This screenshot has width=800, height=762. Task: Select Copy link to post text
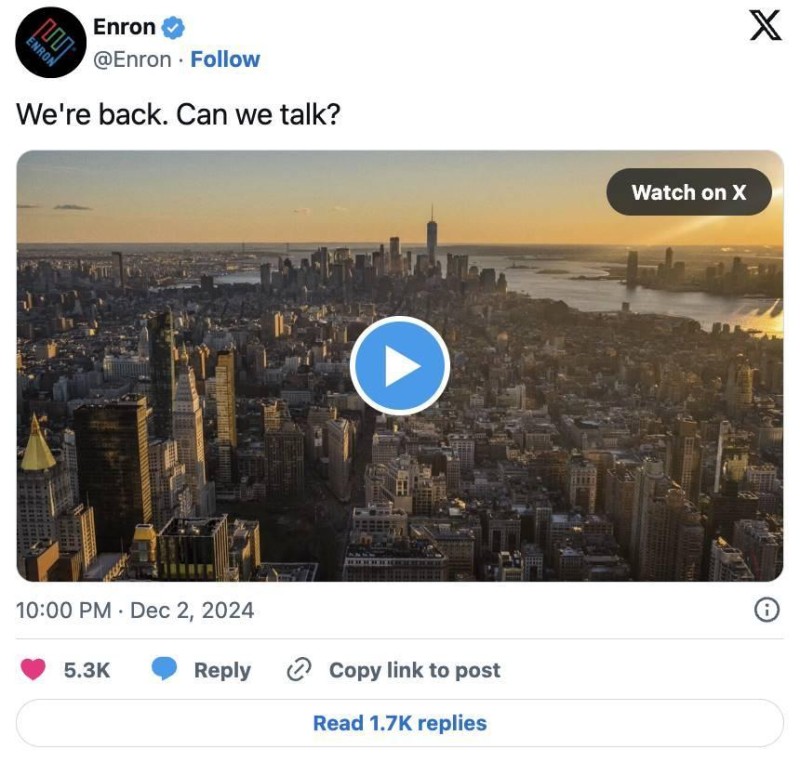(414, 670)
